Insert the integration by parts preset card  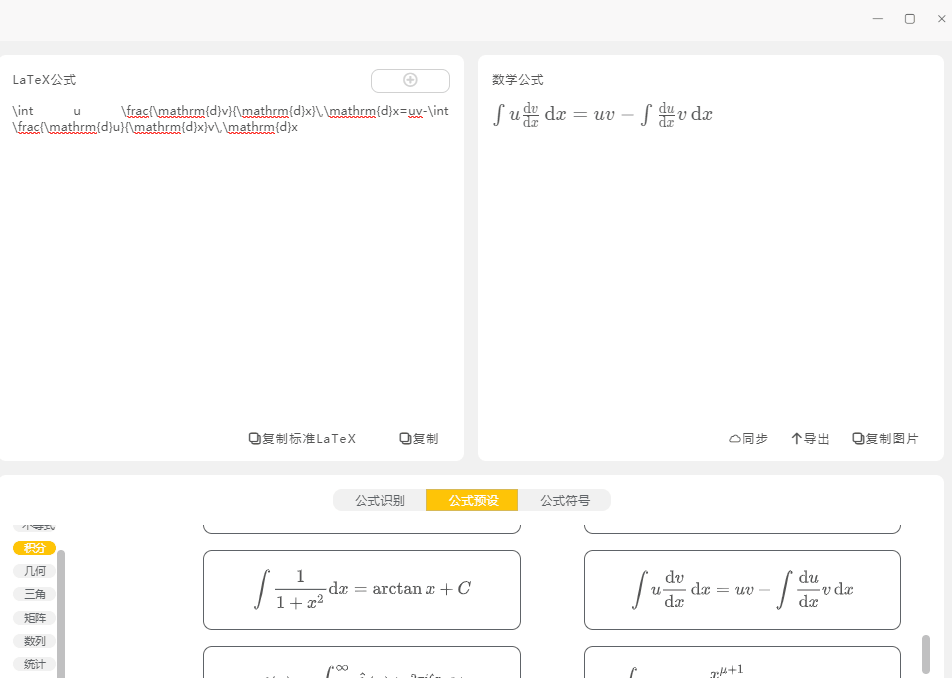(742, 590)
